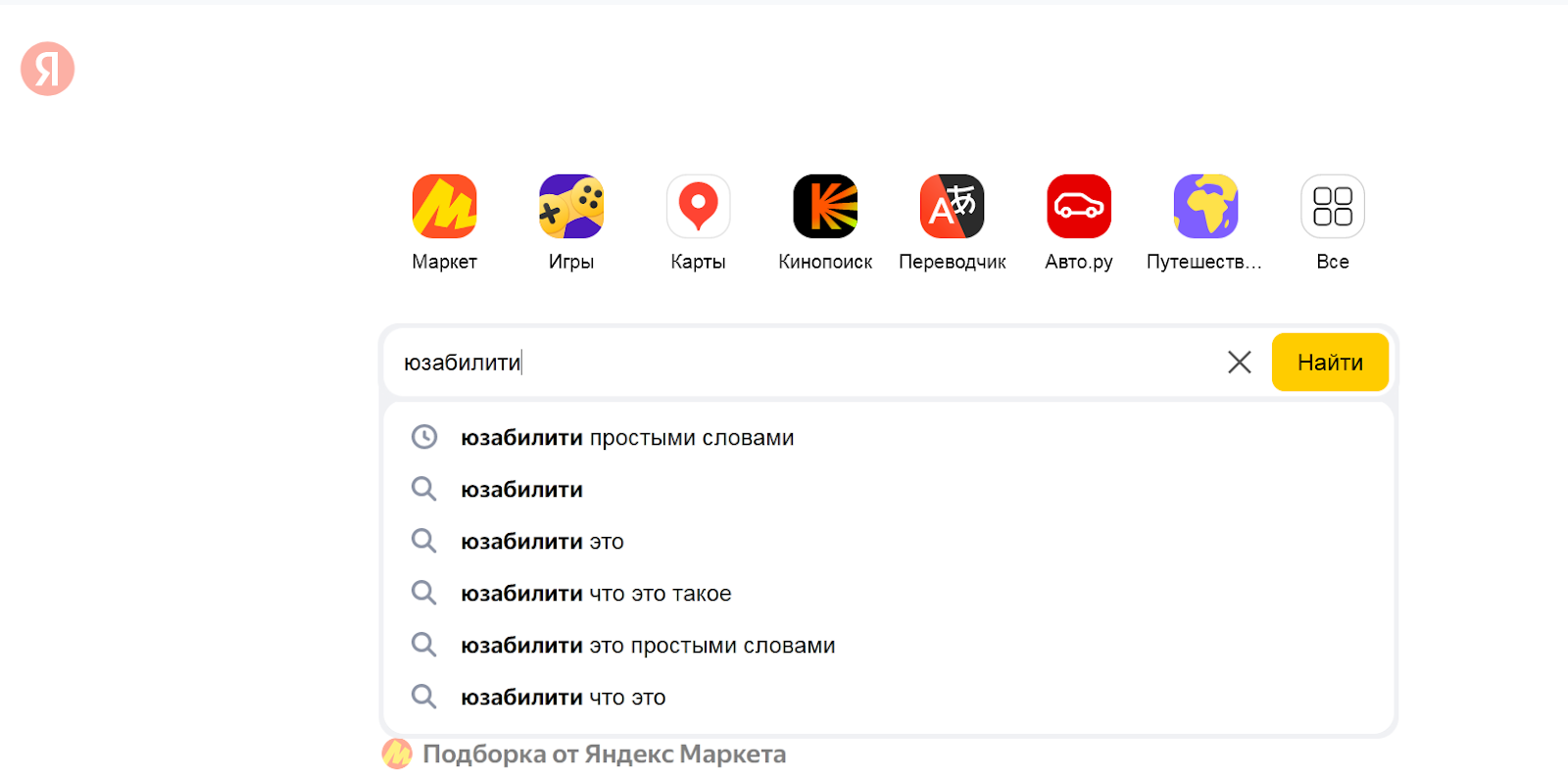Pick suggestion 'юзабилити это простыми словами'
The height and width of the screenshot is (780, 1568).
coord(648,644)
